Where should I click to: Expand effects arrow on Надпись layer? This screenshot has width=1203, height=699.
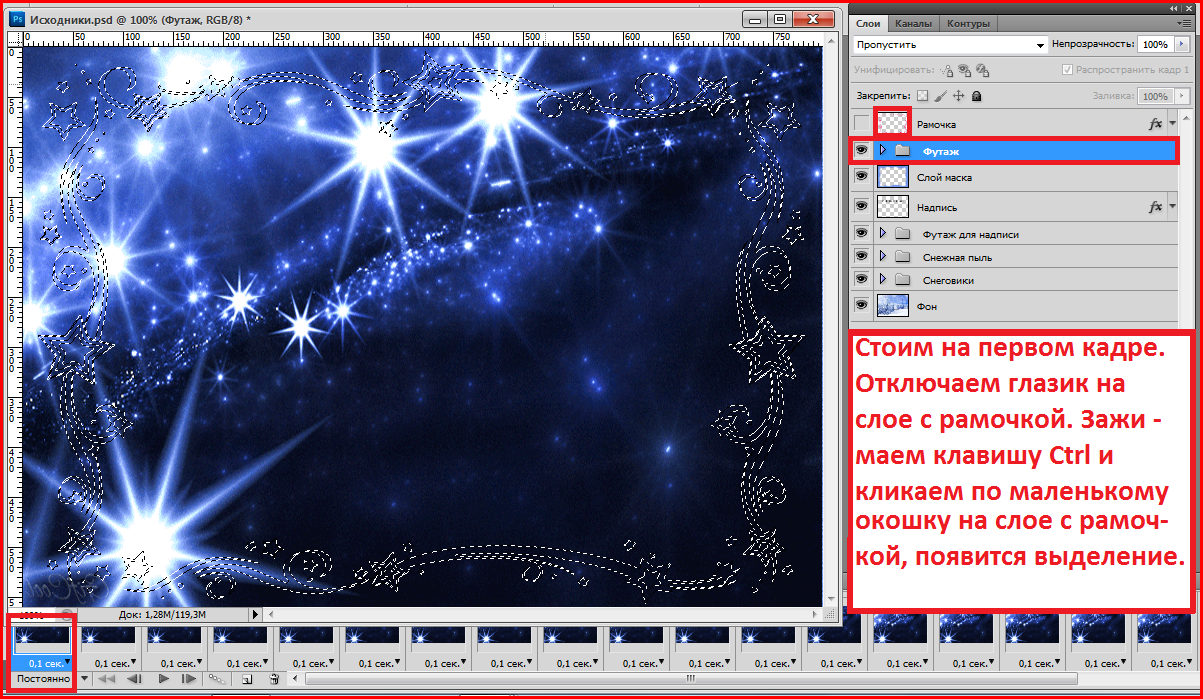(x=1171, y=206)
